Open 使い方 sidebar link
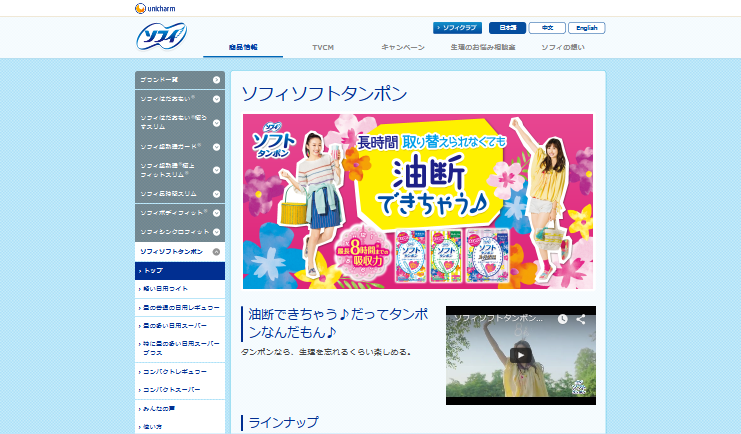Viewport: 741px width, 434px height. [x=180, y=426]
